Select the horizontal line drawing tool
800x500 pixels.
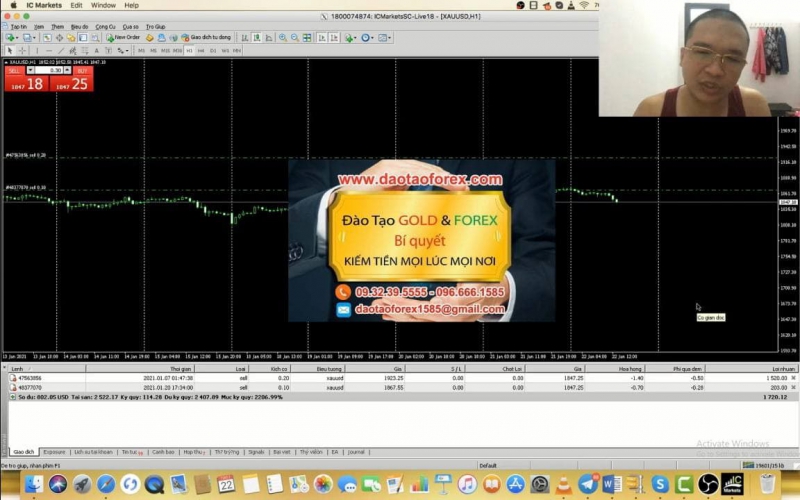click(49, 51)
